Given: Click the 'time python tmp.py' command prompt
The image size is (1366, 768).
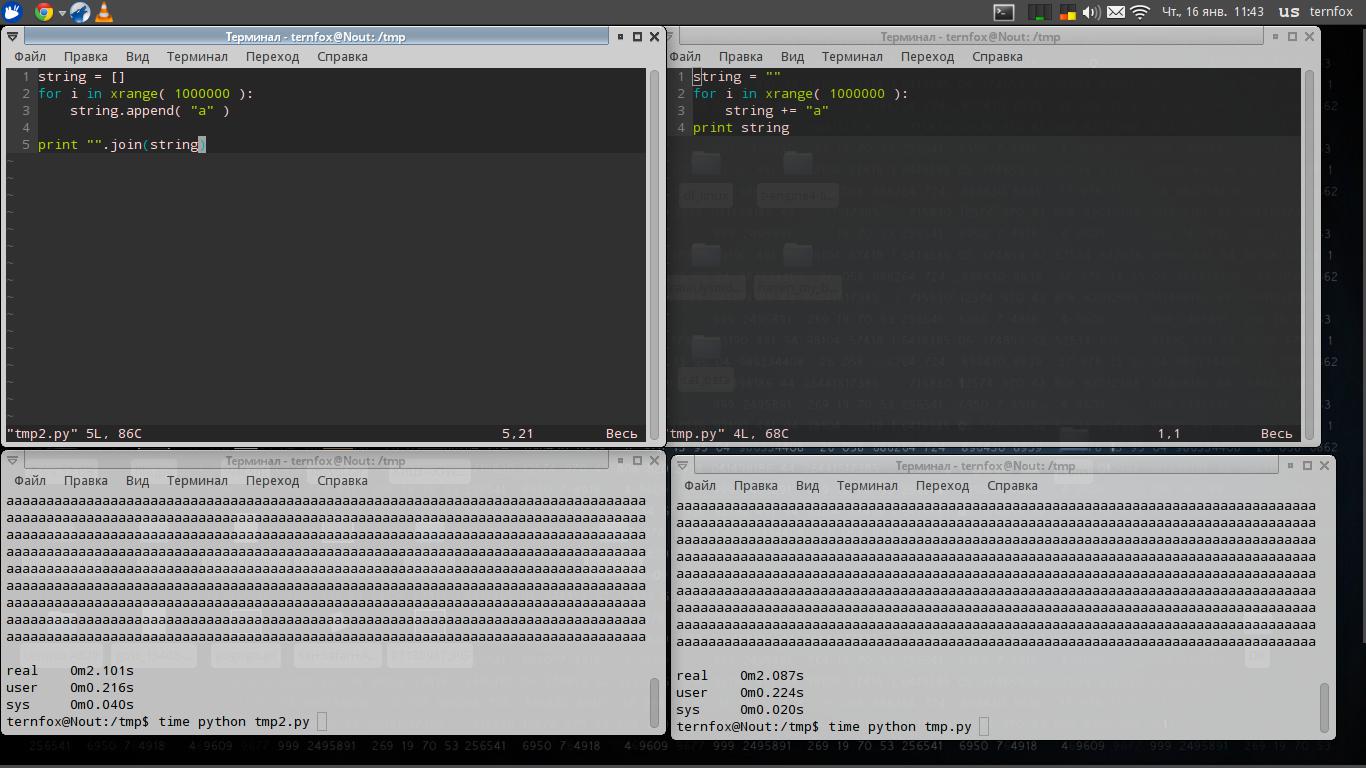Looking at the screenshot, I should point(900,726).
